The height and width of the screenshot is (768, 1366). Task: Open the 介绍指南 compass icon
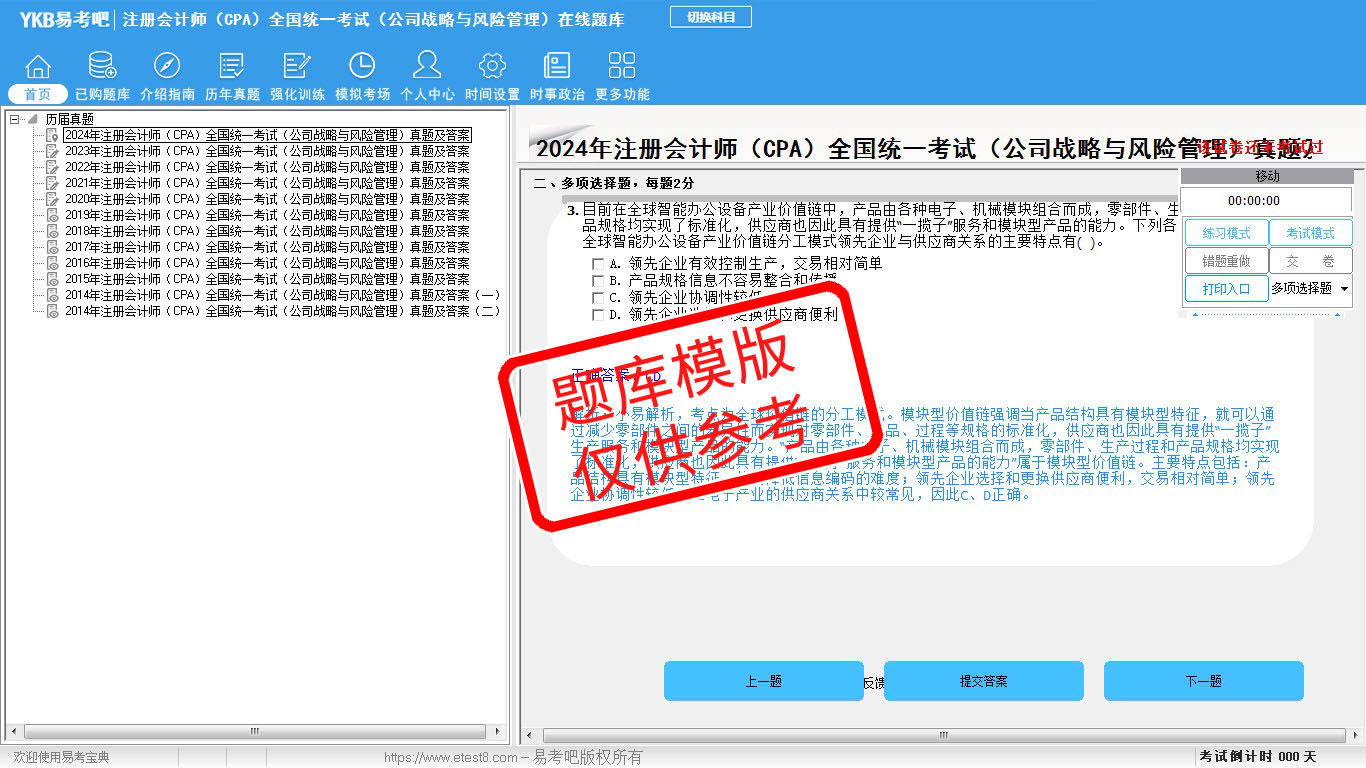tap(167, 67)
